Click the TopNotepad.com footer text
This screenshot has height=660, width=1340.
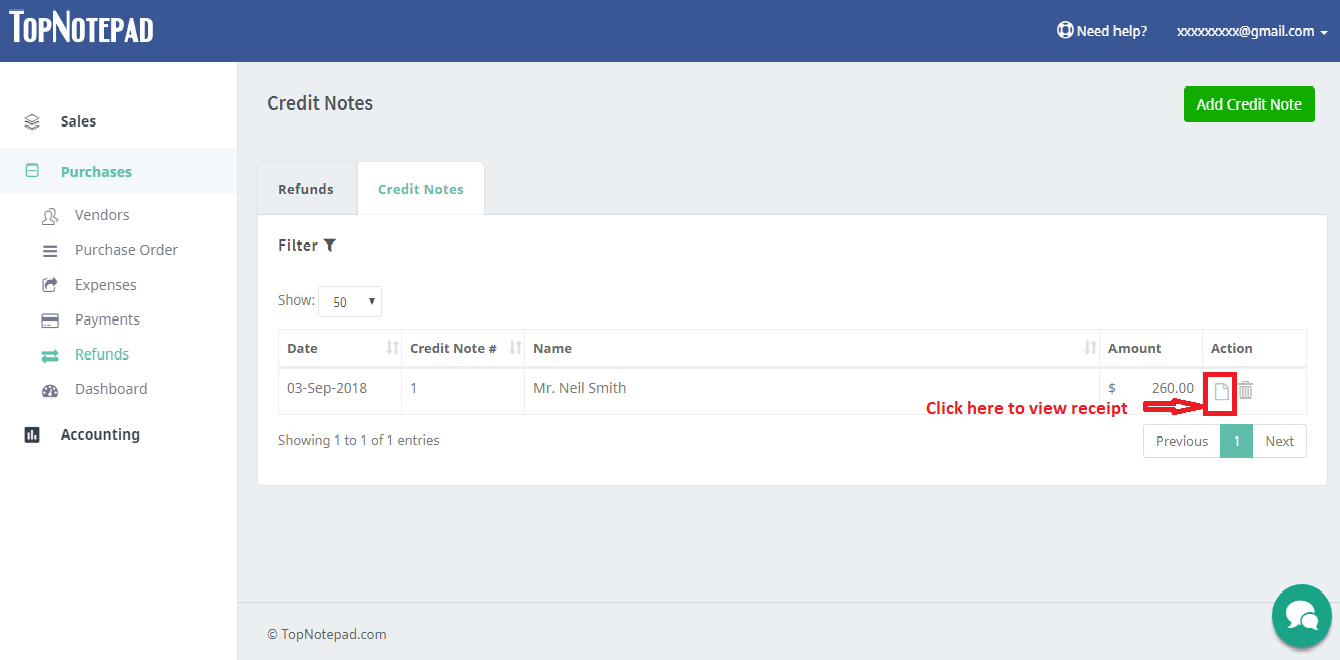327,634
